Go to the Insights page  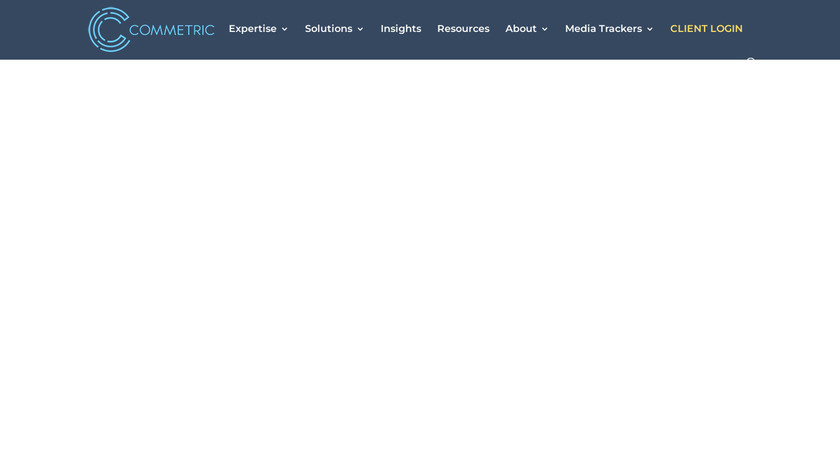tap(401, 29)
